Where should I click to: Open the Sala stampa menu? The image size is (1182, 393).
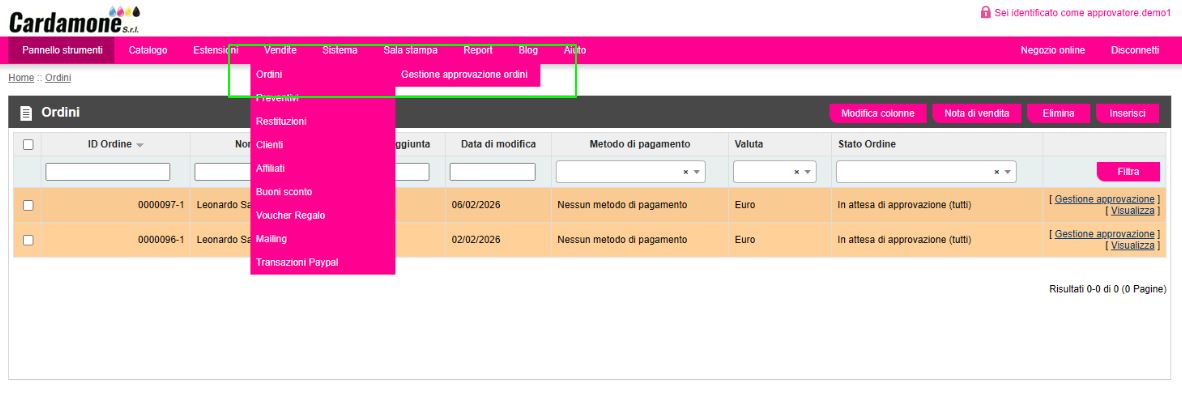pos(410,51)
